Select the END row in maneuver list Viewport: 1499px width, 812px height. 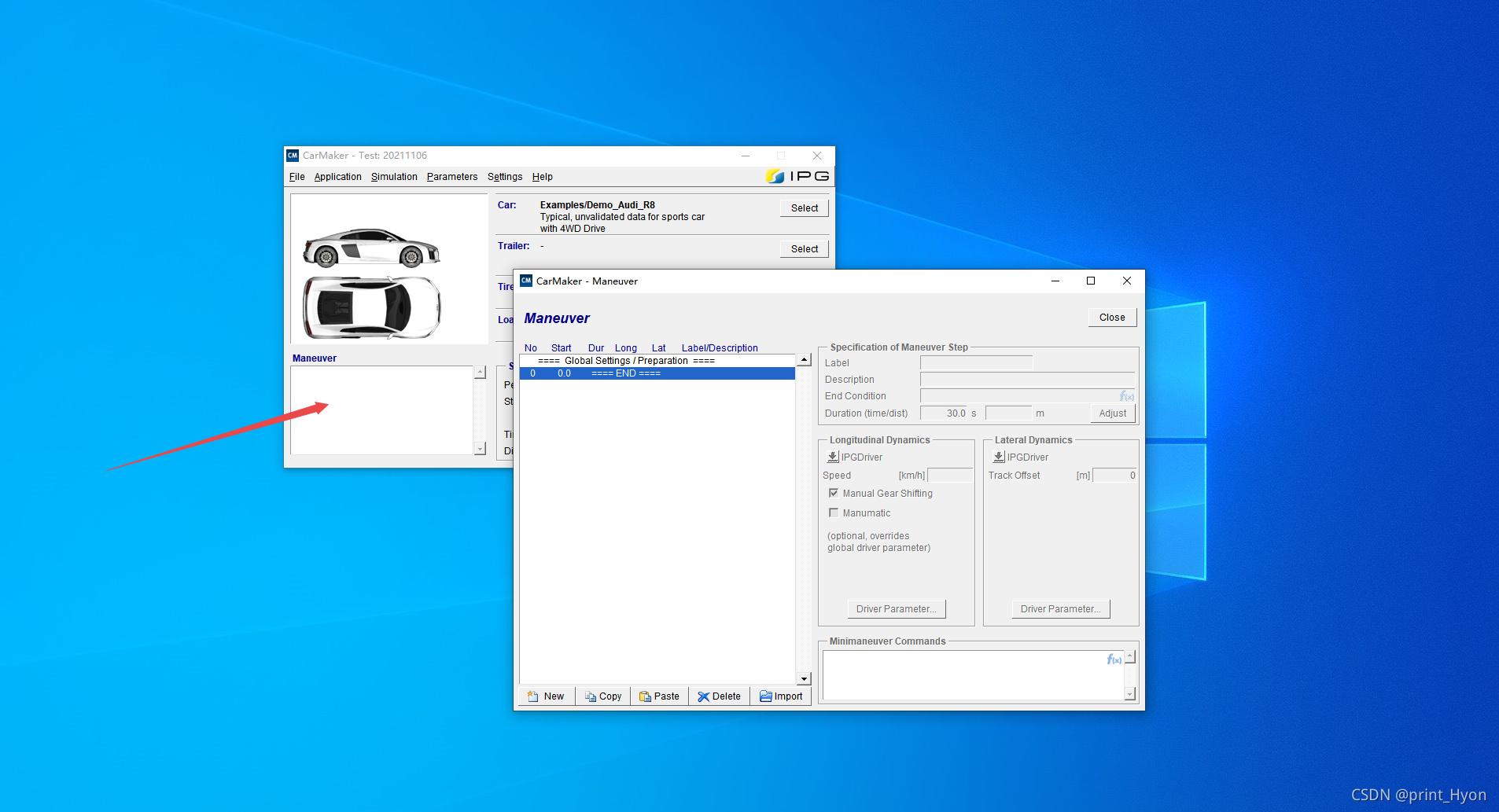click(657, 373)
